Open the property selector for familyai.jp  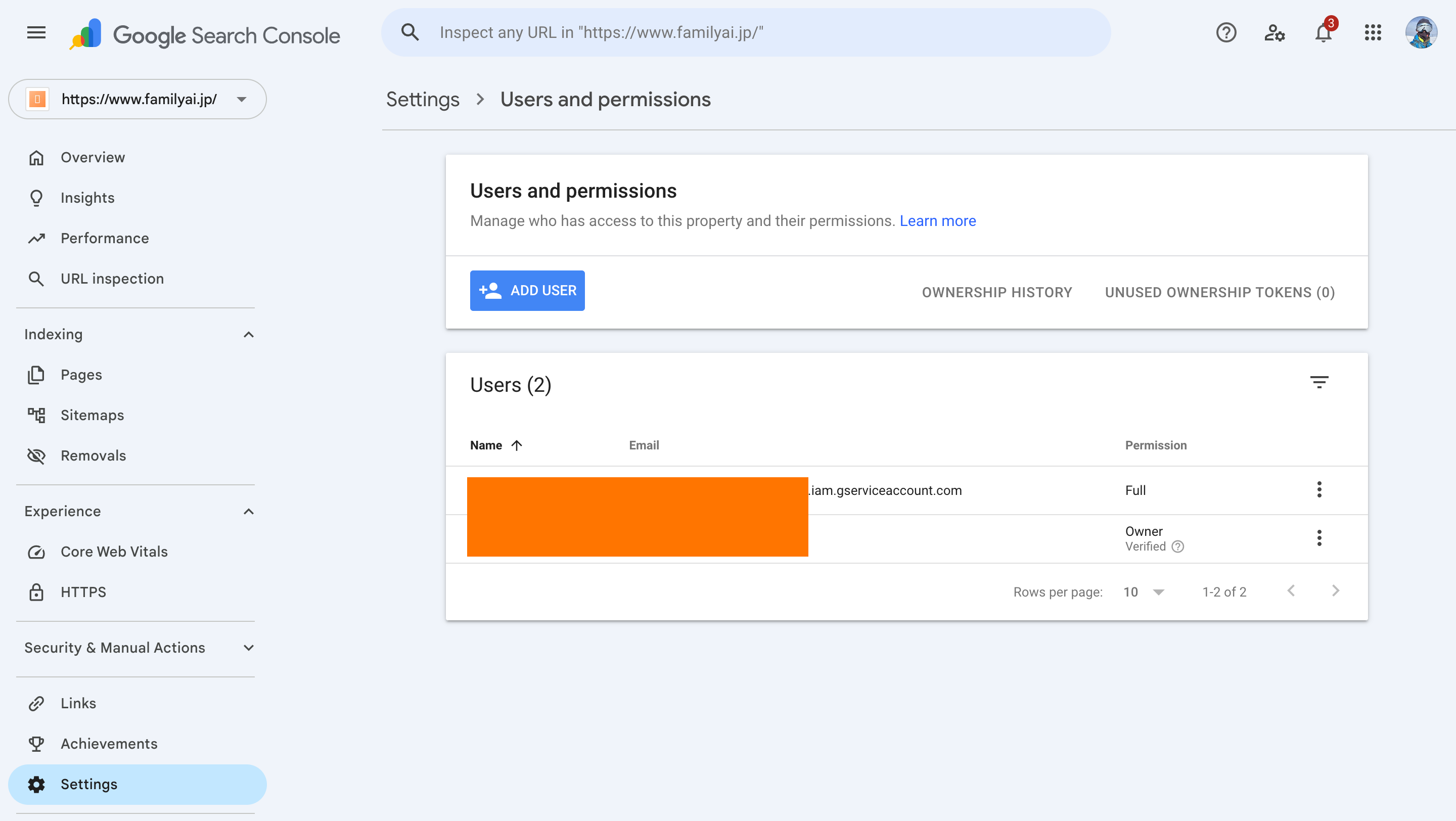tap(138, 100)
